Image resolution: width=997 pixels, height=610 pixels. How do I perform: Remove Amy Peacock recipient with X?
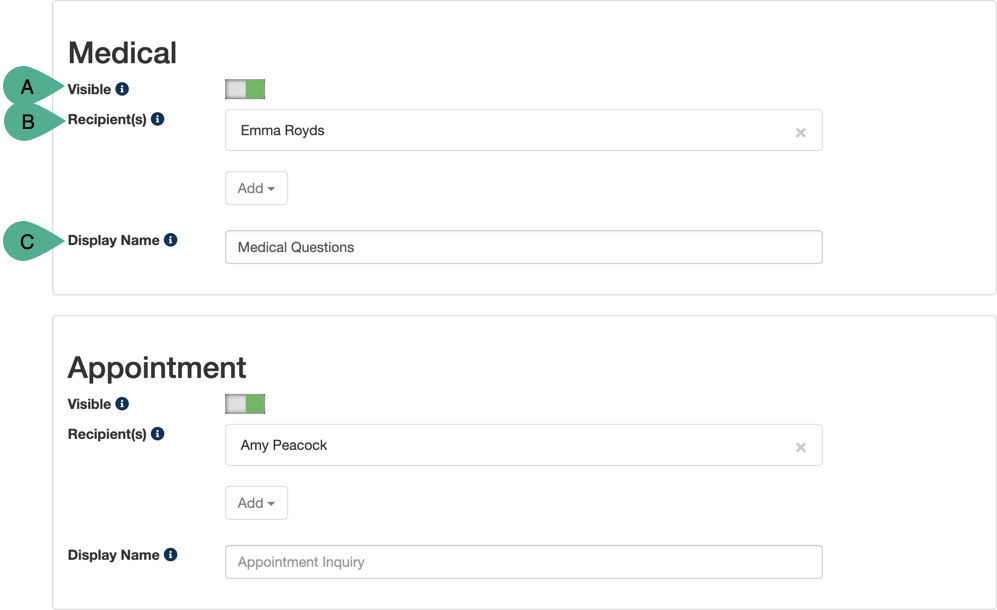[x=800, y=447]
